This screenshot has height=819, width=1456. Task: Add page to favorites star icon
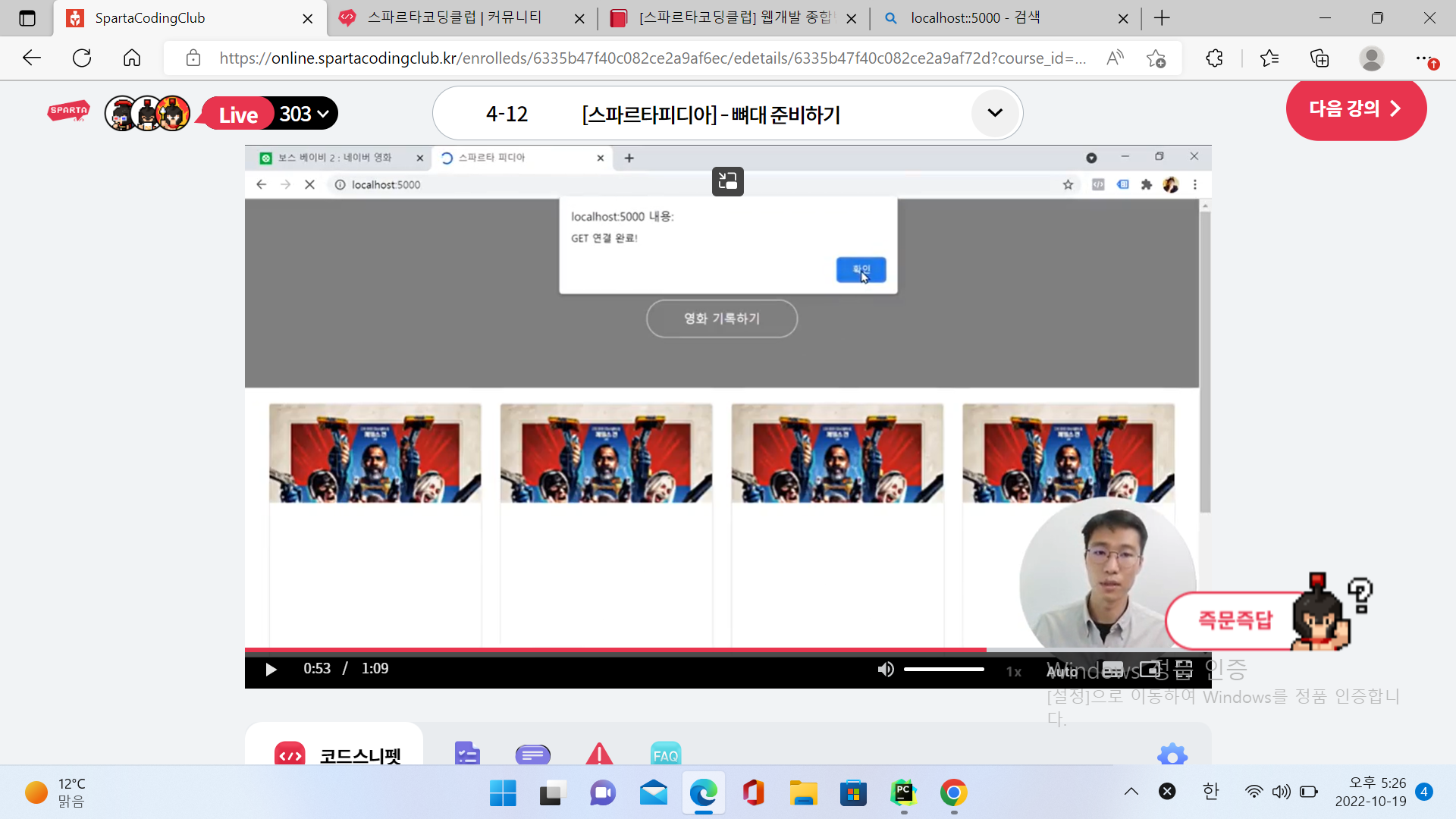(x=1156, y=58)
